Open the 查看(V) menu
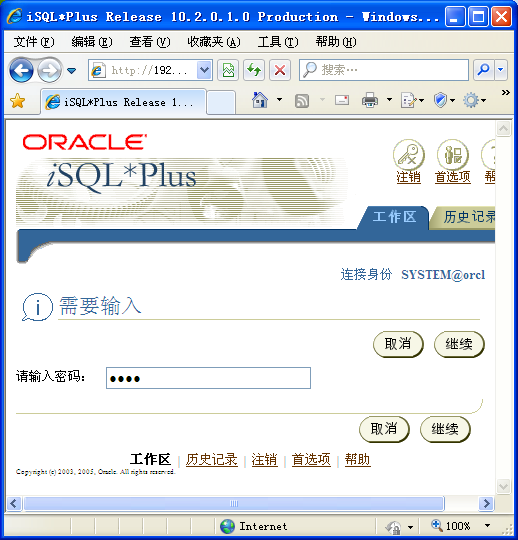Viewport: 518px width, 540px height. click(149, 42)
